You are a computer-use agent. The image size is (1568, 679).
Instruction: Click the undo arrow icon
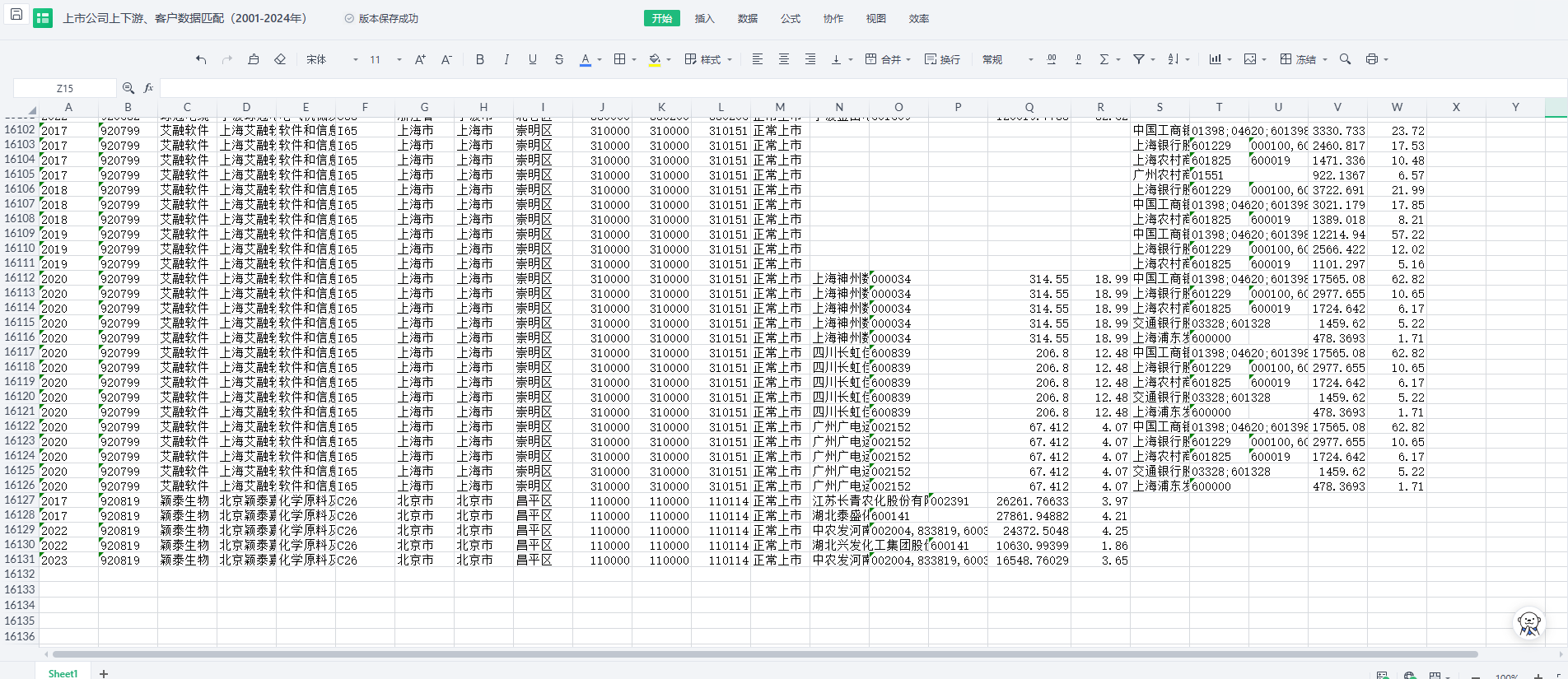201,59
